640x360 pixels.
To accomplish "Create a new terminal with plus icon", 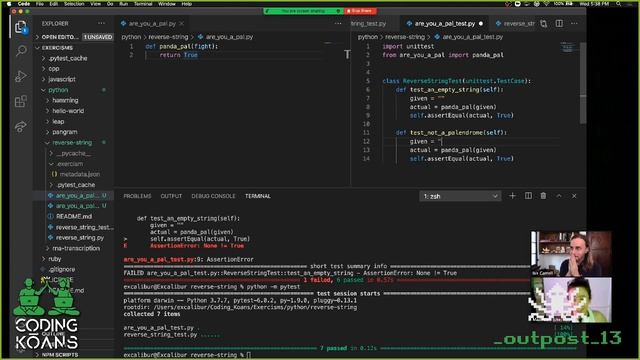I will coord(512,196).
